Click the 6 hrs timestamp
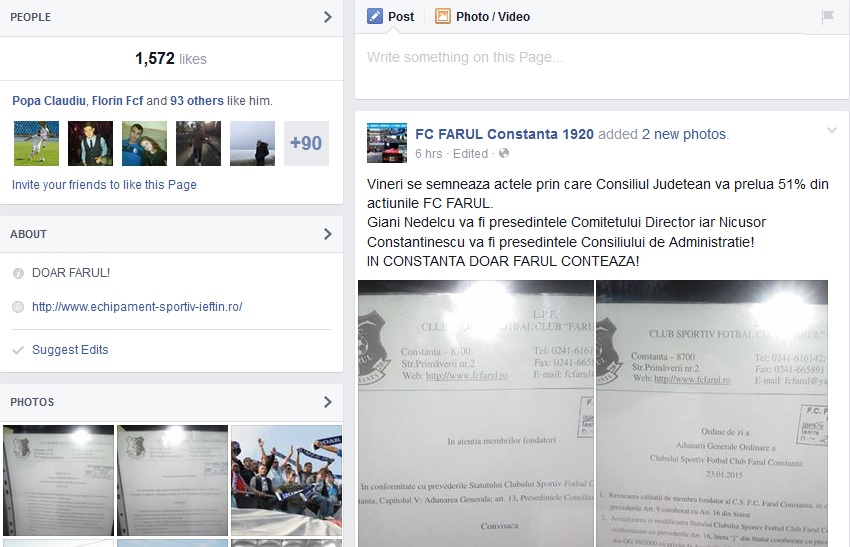Viewport: 850px width, 547px height. coord(429,154)
